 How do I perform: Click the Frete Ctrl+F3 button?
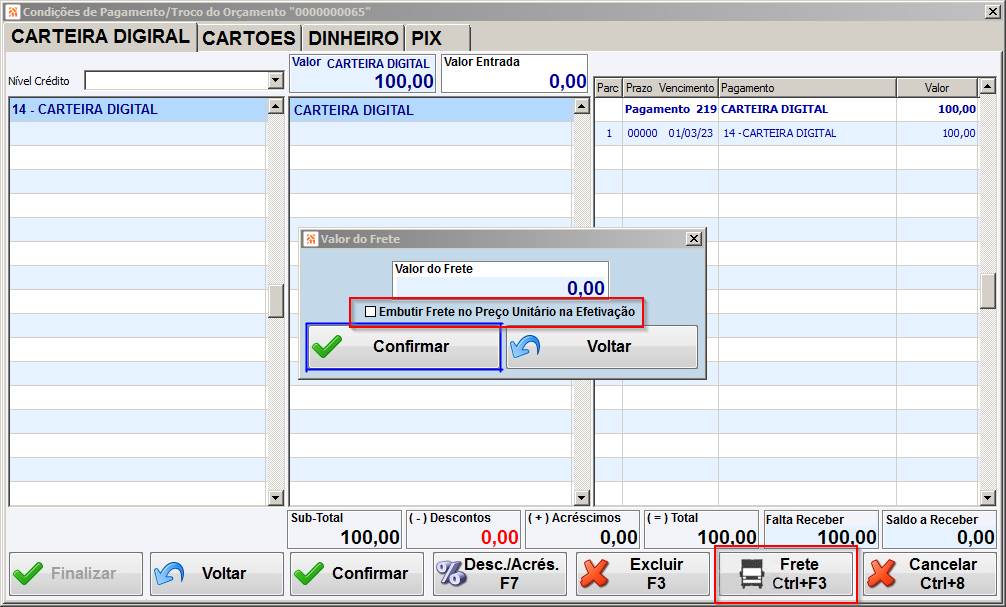coord(786,574)
